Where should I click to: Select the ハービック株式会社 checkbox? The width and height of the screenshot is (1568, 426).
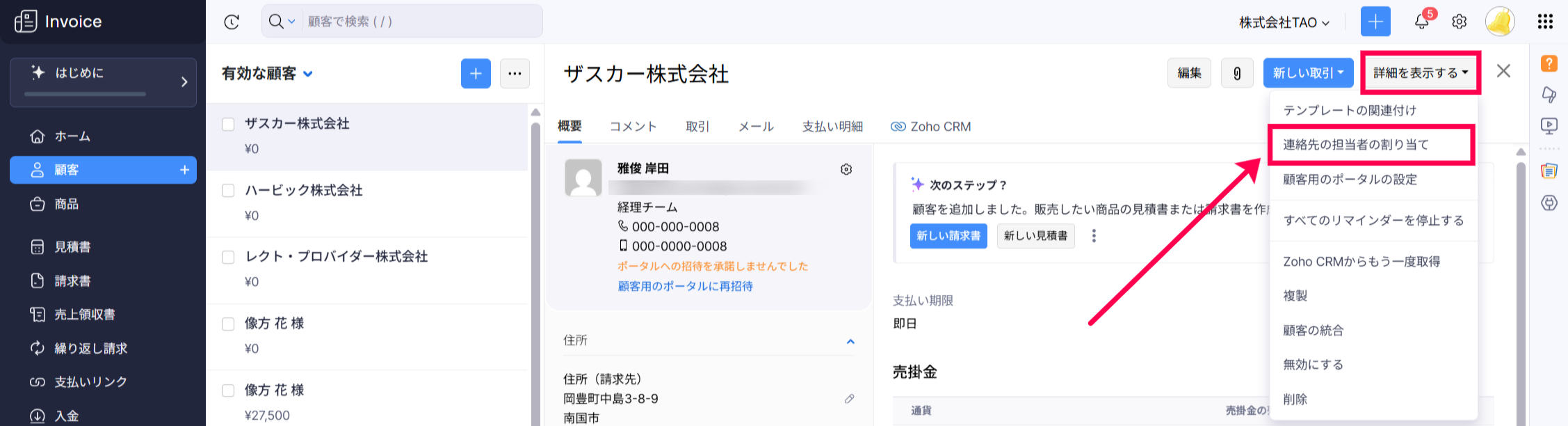tap(228, 191)
